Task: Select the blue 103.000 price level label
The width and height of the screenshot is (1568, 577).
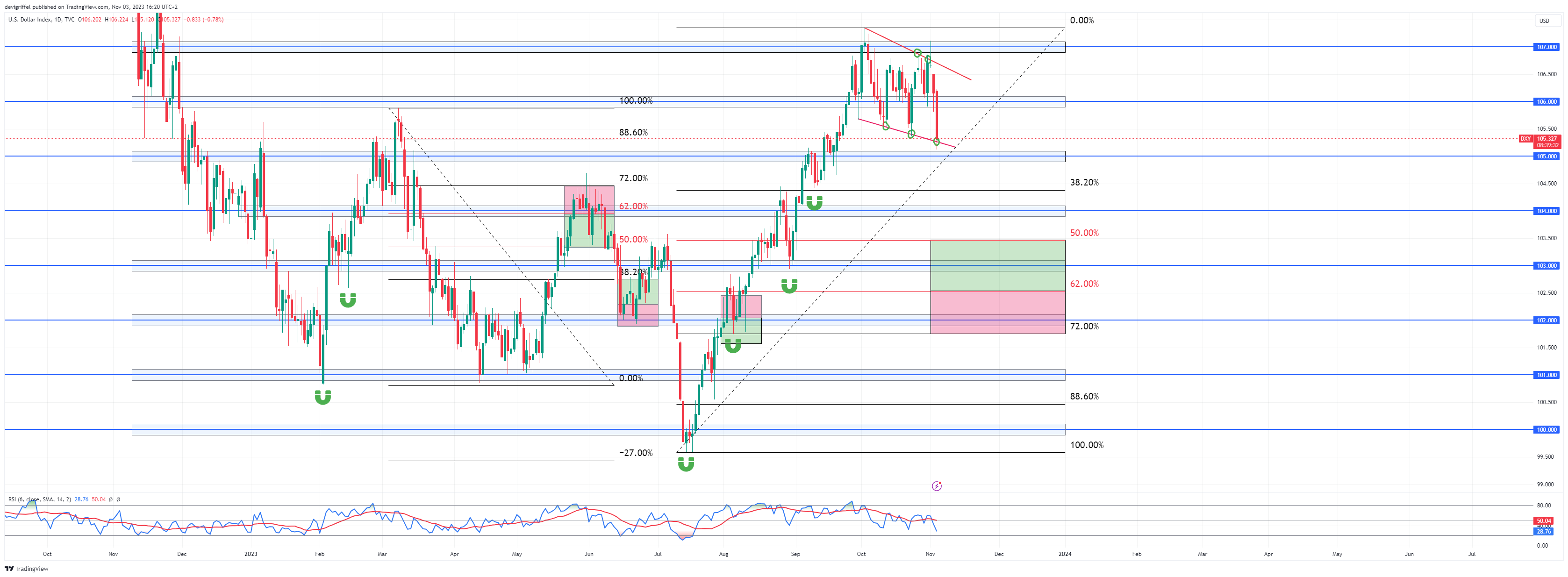Action: click(1547, 266)
